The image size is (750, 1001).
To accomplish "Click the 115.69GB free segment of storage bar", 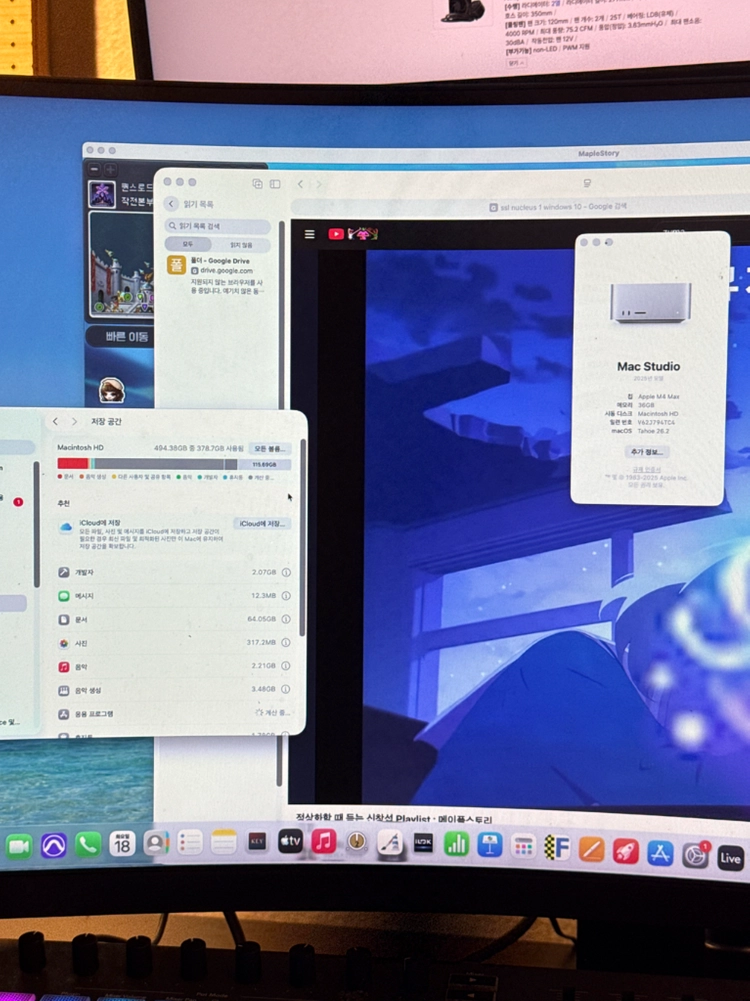I will (264, 465).
